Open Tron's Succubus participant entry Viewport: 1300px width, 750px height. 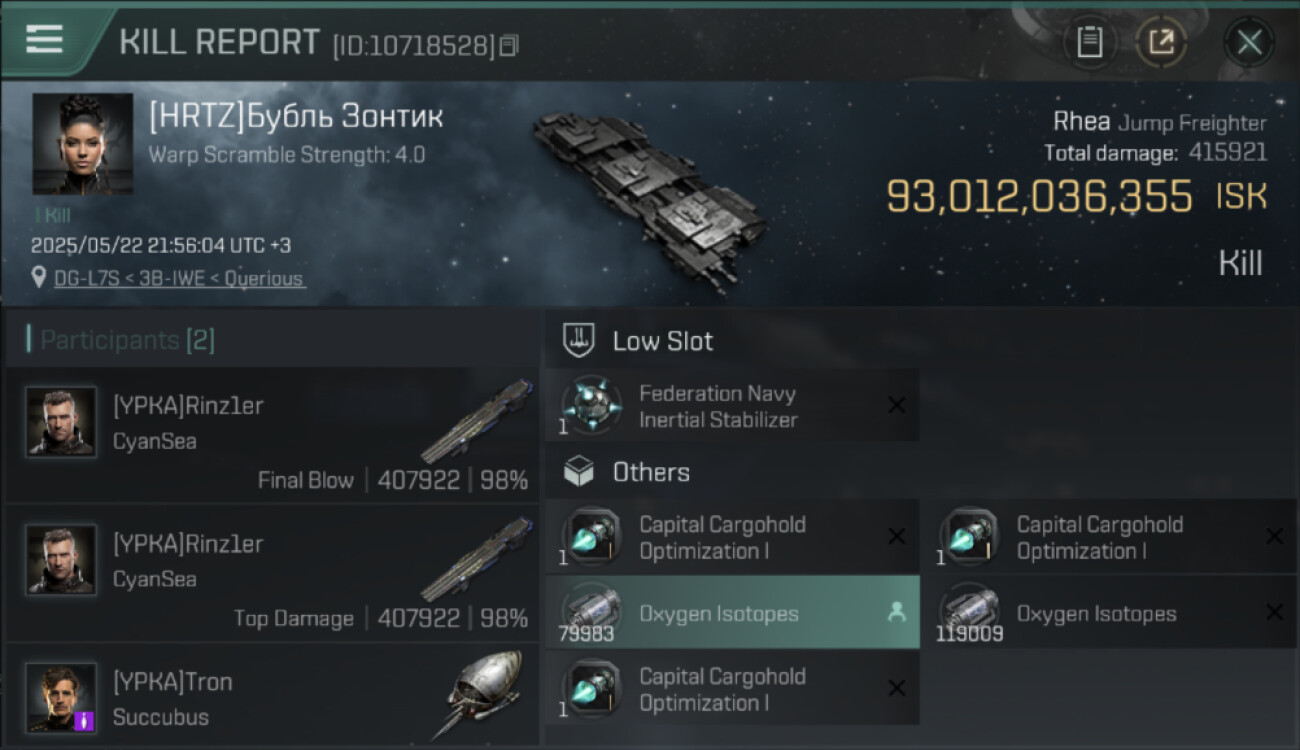click(272, 698)
